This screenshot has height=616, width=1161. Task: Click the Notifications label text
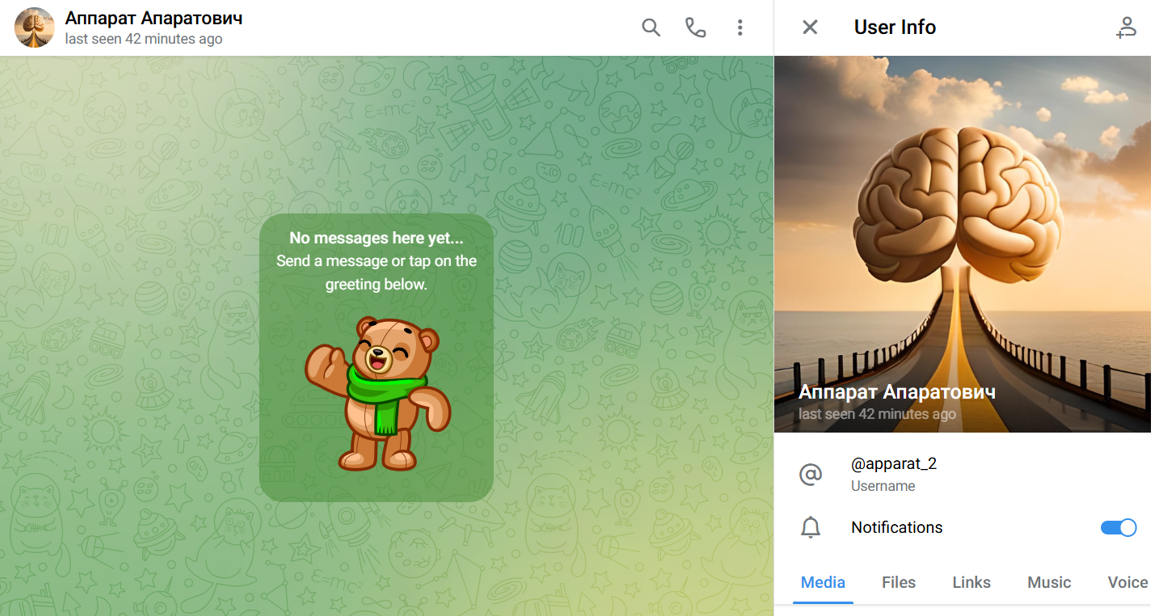point(896,528)
